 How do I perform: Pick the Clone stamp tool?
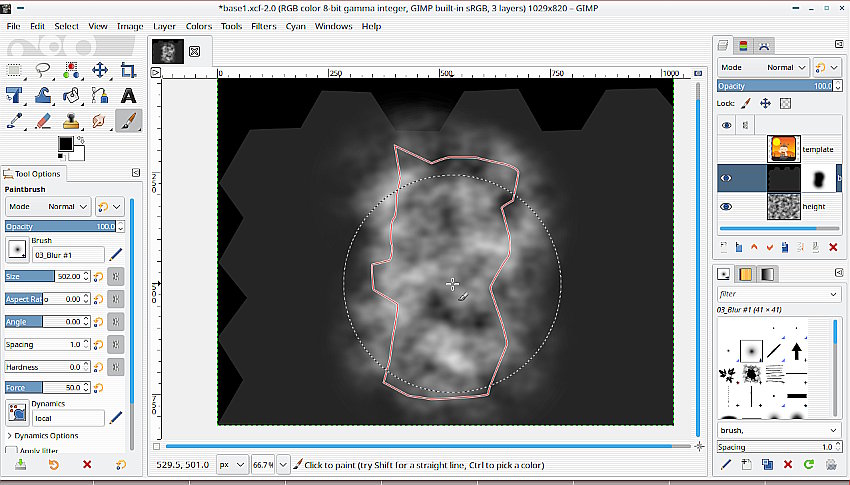(x=71, y=121)
